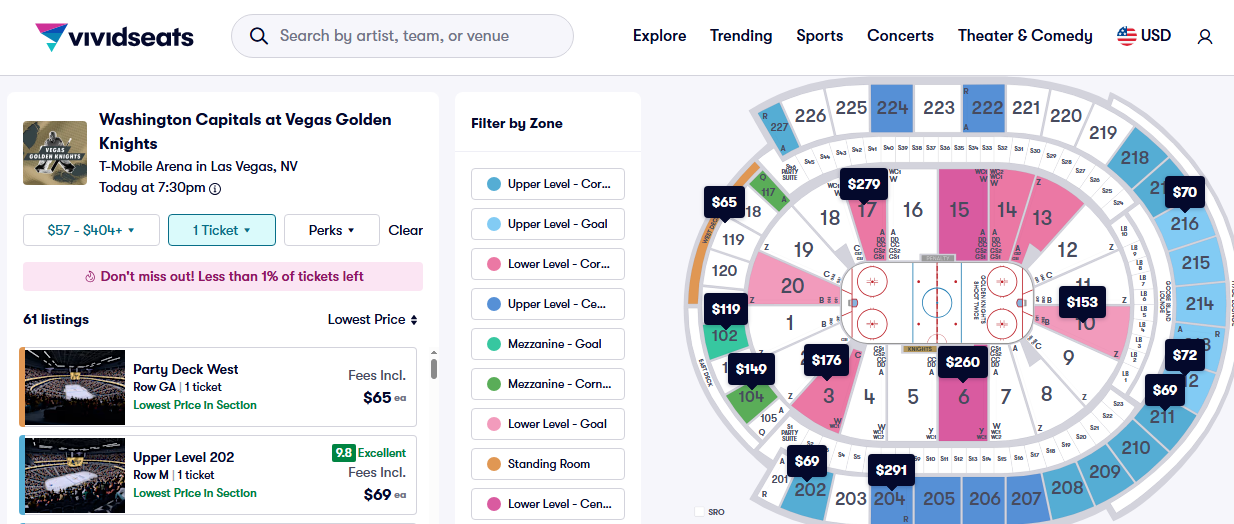Image resolution: width=1234 pixels, height=524 pixels.
Task: Click the listings scrollbar thumb
Action: pyautogui.click(x=434, y=369)
